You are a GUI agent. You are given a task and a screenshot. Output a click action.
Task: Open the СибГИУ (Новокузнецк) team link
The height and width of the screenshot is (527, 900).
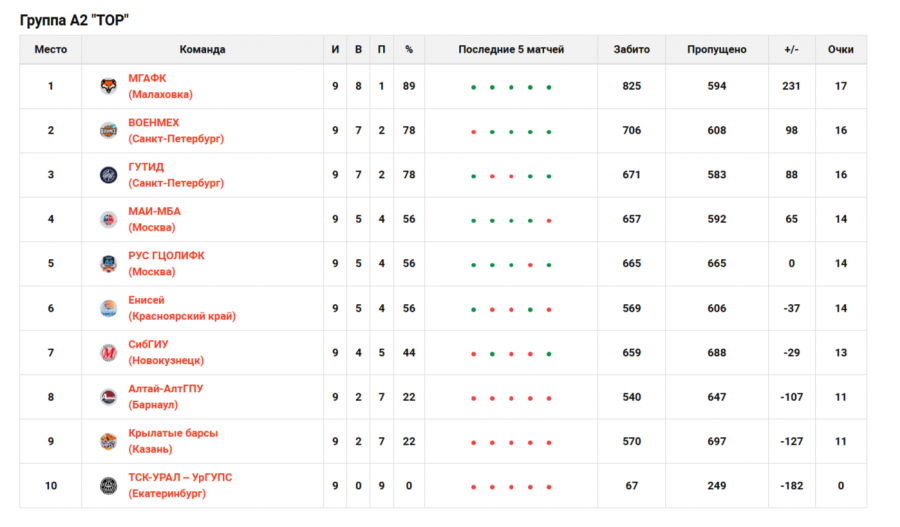click(x=165, y=353)
